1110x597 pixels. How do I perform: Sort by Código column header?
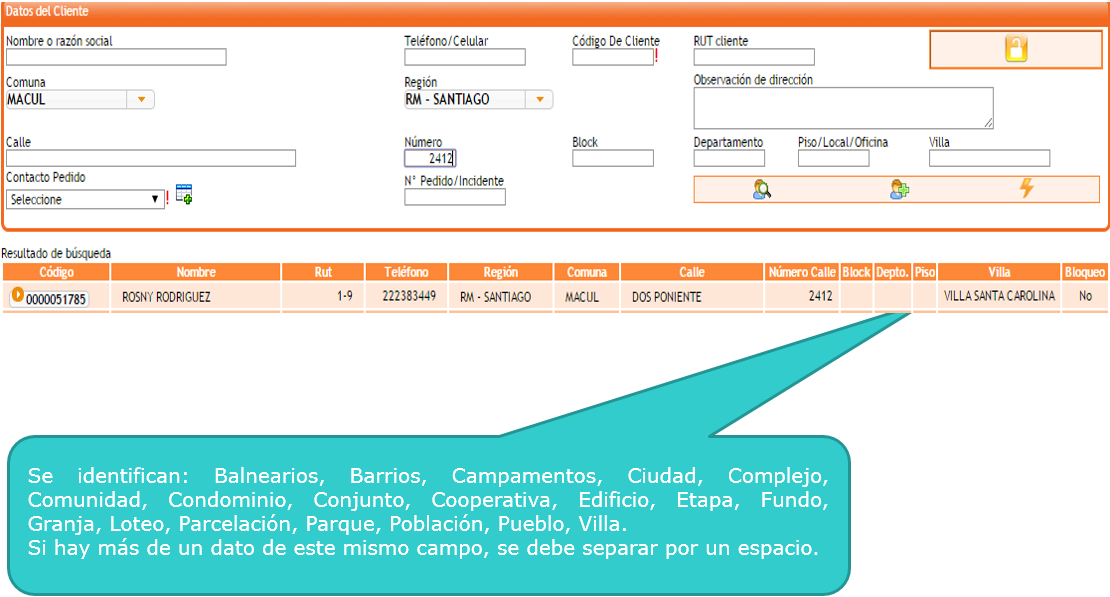click(56, 272)
